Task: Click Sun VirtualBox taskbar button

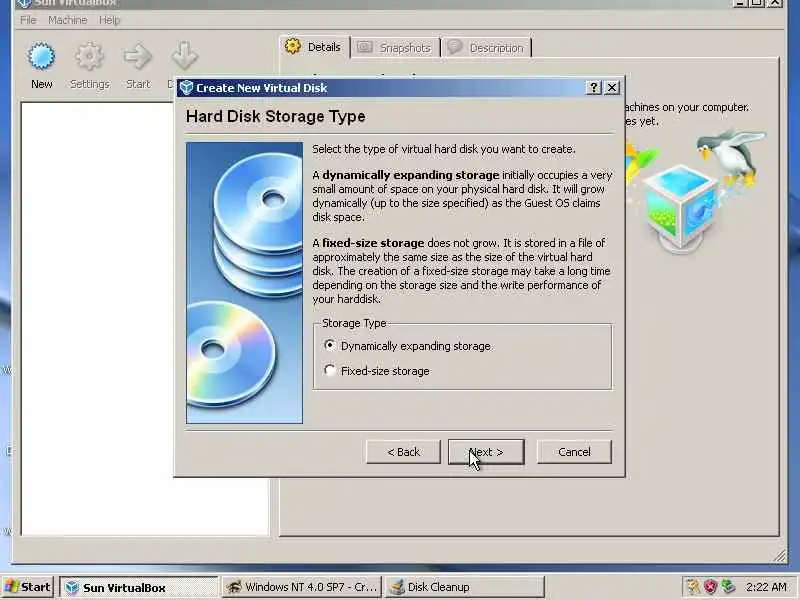Action: 139,588
